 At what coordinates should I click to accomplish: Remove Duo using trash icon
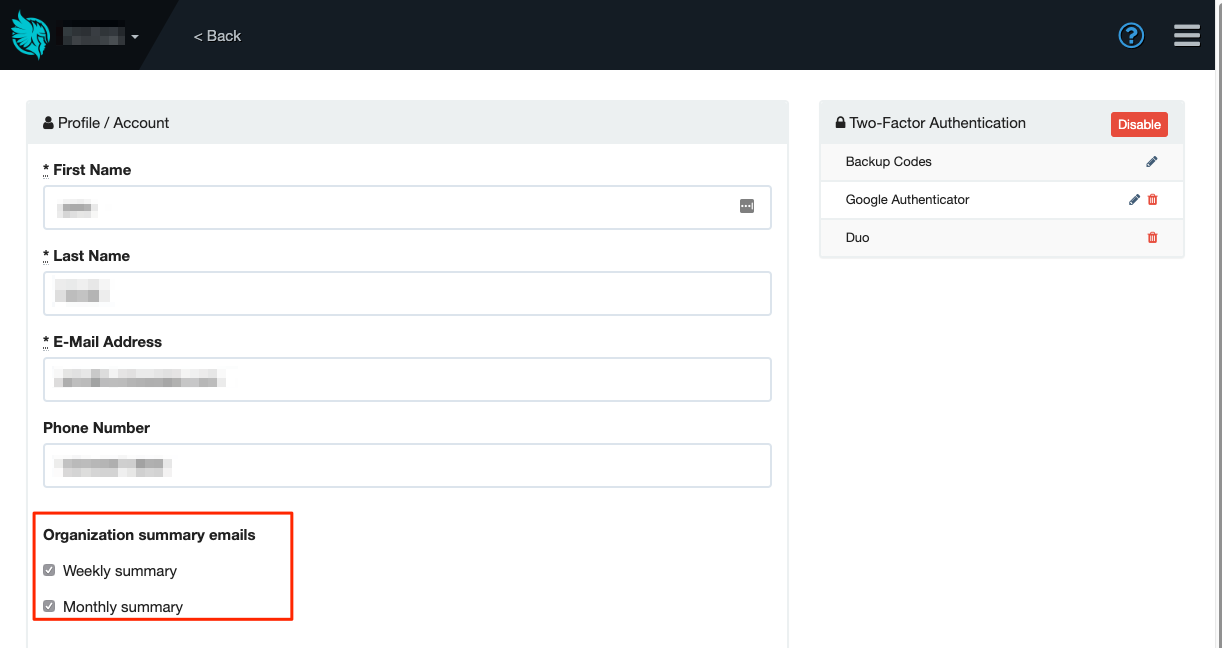(1153, 238)
